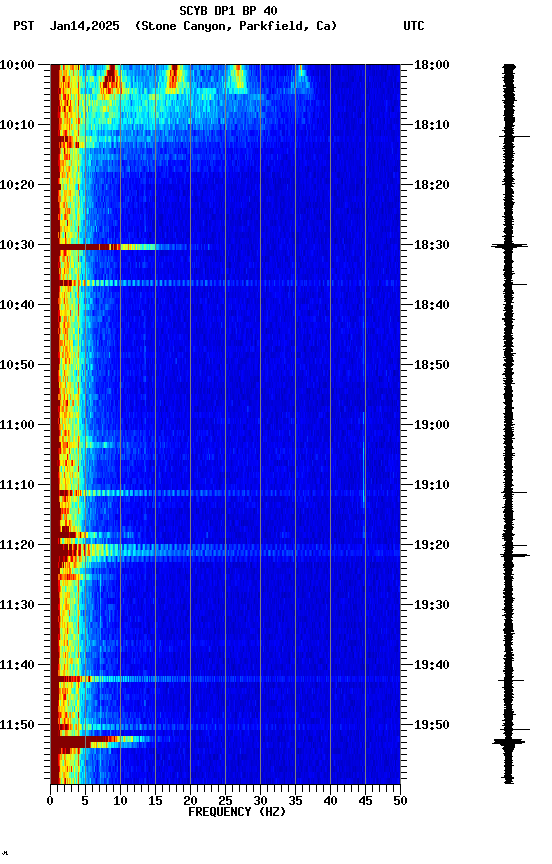Click the PST time label 11:30

coord(17,605)
